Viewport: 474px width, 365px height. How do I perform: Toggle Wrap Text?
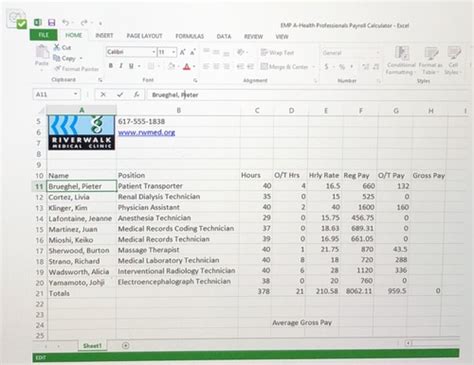(277, 52)
